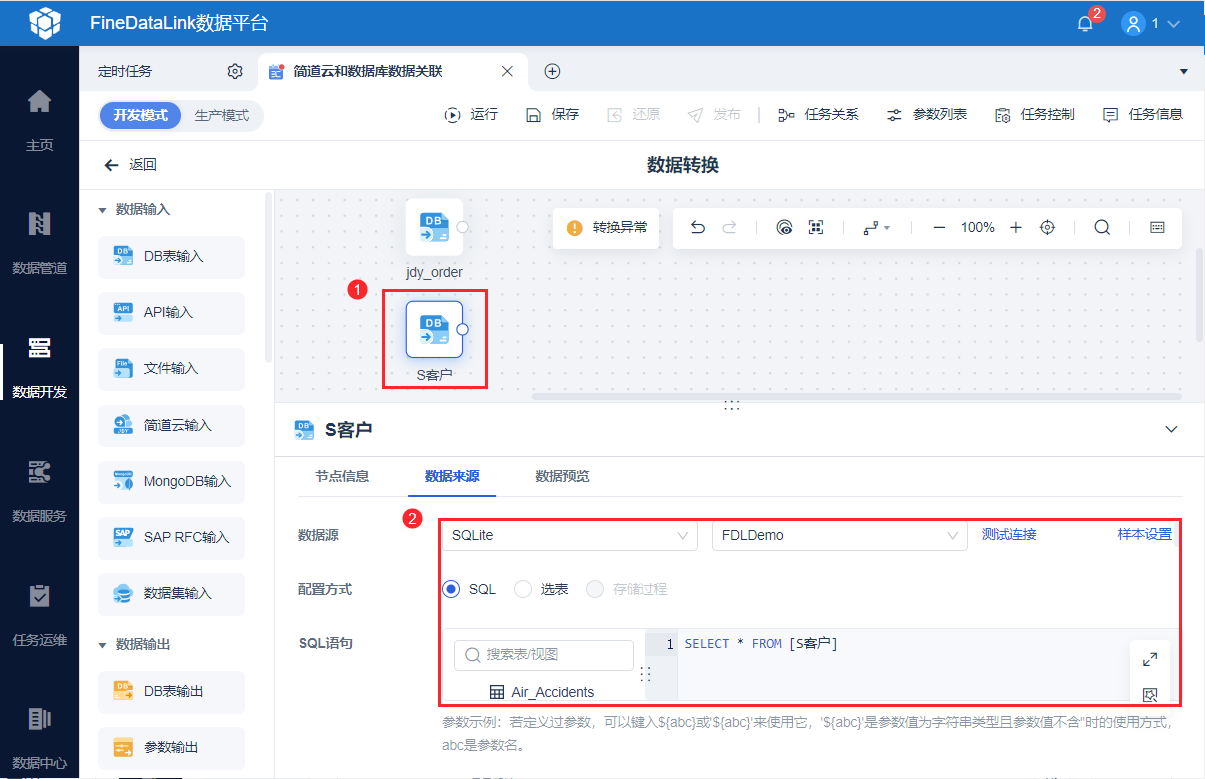Open 任务控制 settings
This screenshot has height=779, width=1205.
point(1034,115)
